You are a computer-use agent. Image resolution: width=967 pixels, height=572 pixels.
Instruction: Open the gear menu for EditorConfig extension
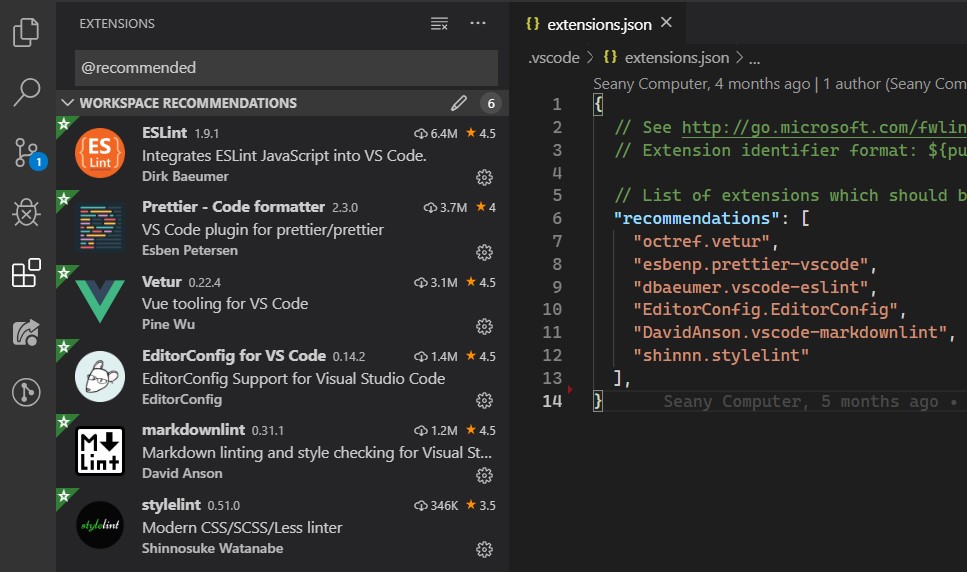[x=484, y=401]
